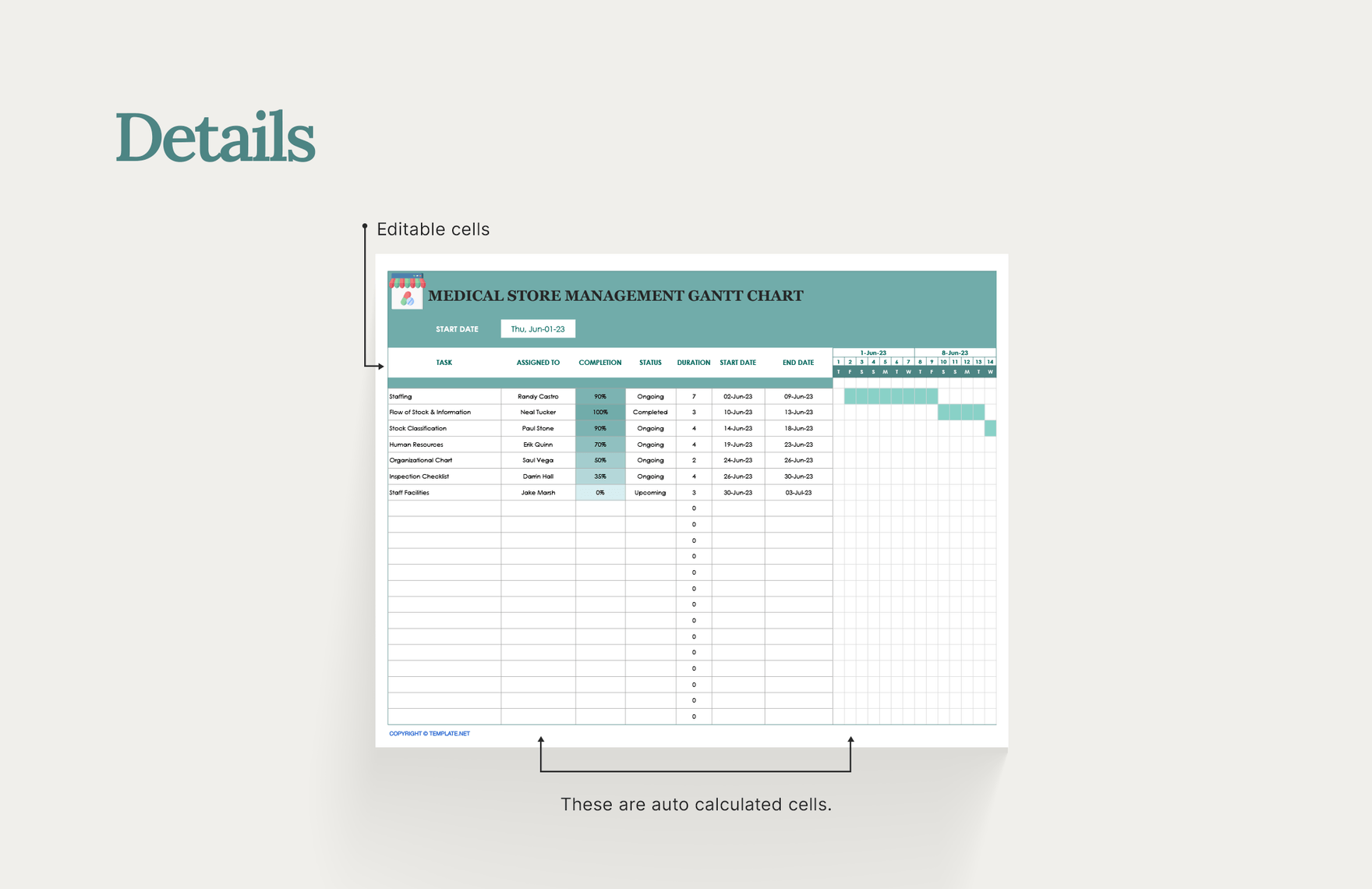Click the Stock Classification Gantt bar segment
1372x889 pixels.
click(990, 428)
